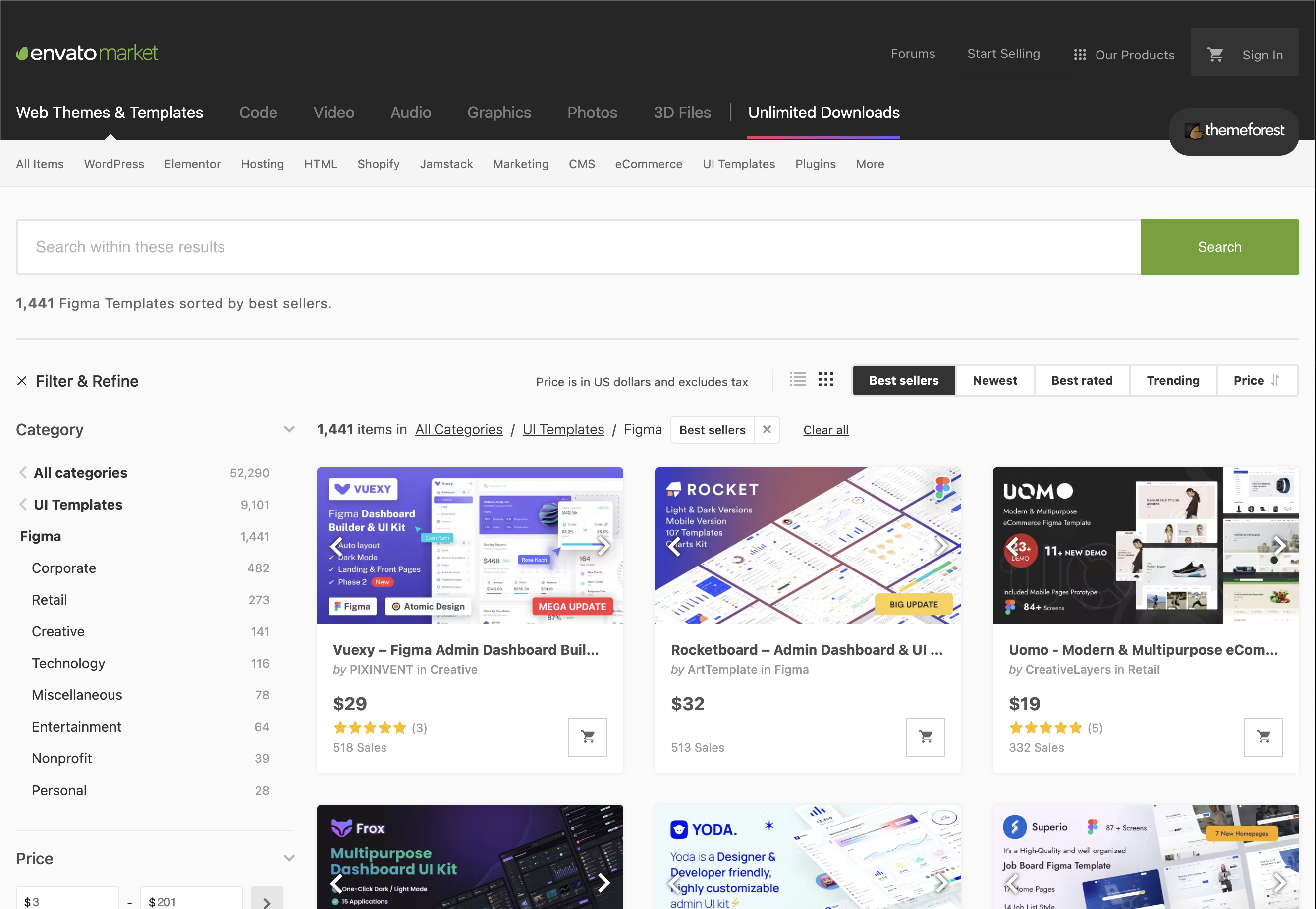Add Vuexy Figma Dashboard to cart
1316x909 pixels.
point(588,737)
